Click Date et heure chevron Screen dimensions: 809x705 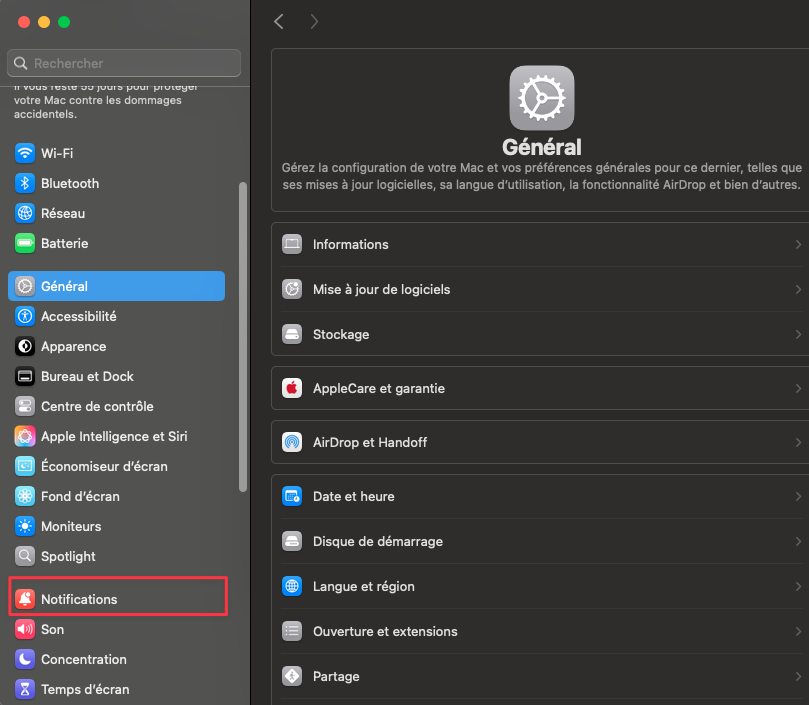pos(798,496)
